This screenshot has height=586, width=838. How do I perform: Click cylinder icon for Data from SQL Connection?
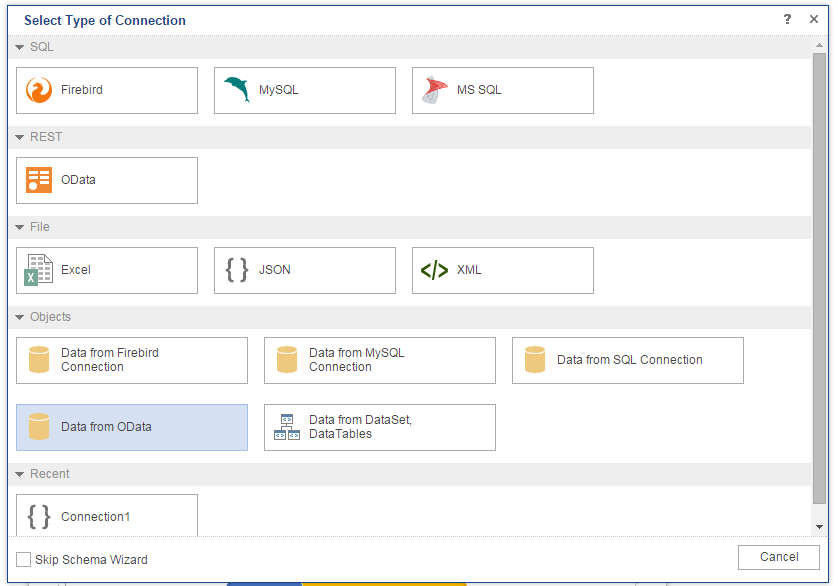pyautogui.click(x=535, y=359)
